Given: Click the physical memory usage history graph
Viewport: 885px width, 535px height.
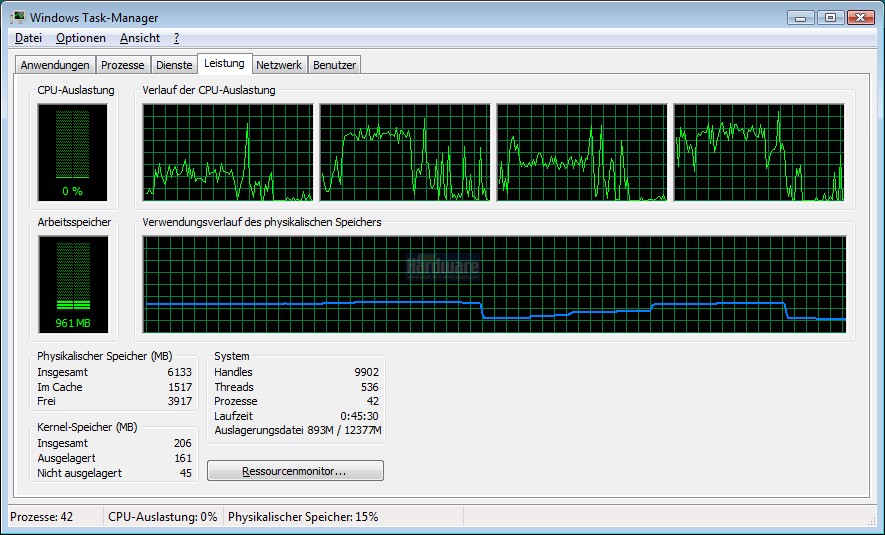Looking at the screenshot, I should click(494, 284).
